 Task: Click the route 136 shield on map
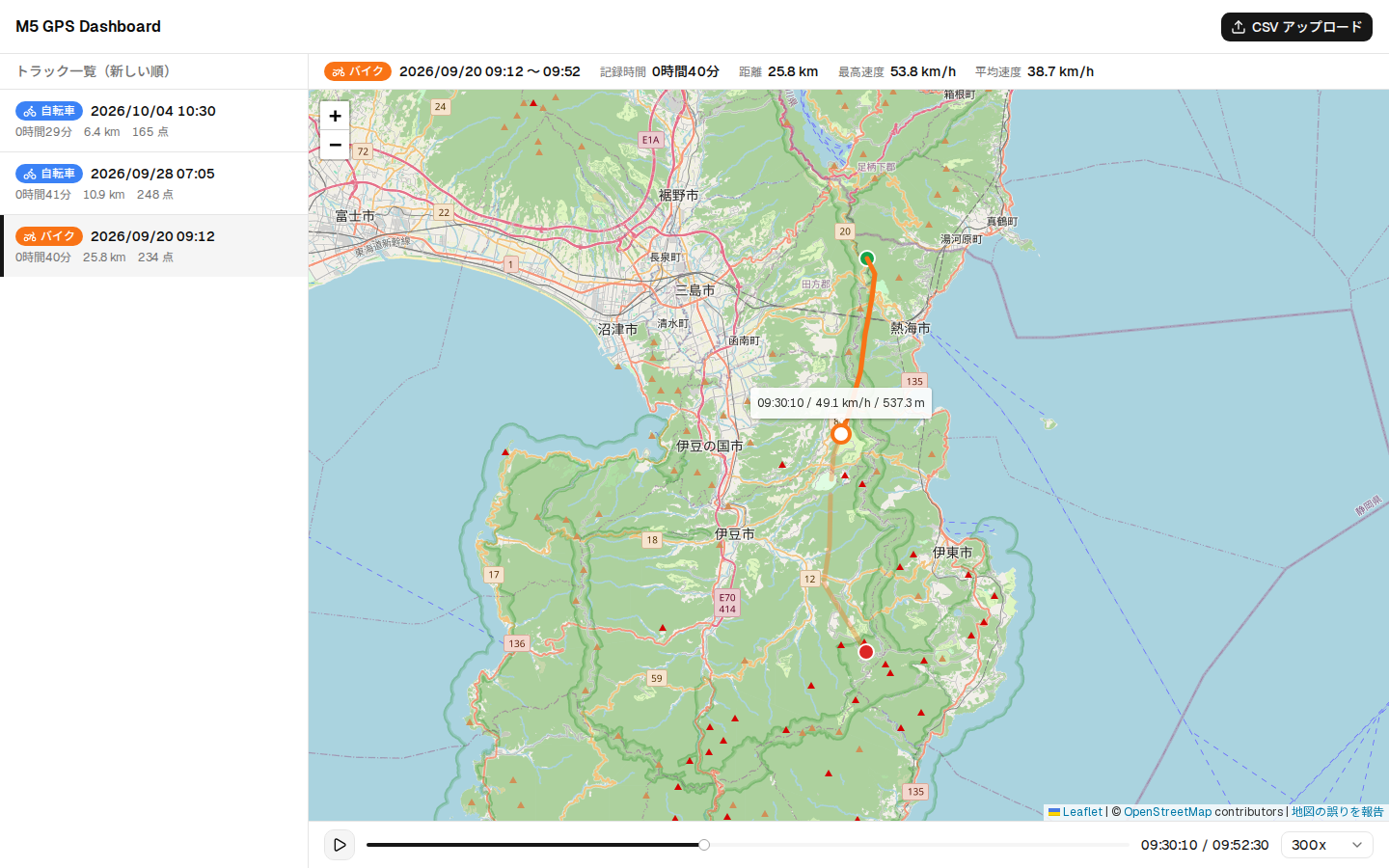[x=517, y=643]
